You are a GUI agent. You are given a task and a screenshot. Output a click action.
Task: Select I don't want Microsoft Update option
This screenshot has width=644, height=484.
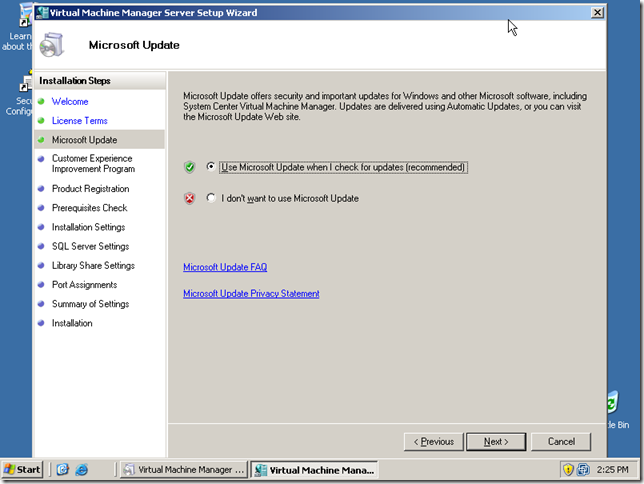click(211, 198)
